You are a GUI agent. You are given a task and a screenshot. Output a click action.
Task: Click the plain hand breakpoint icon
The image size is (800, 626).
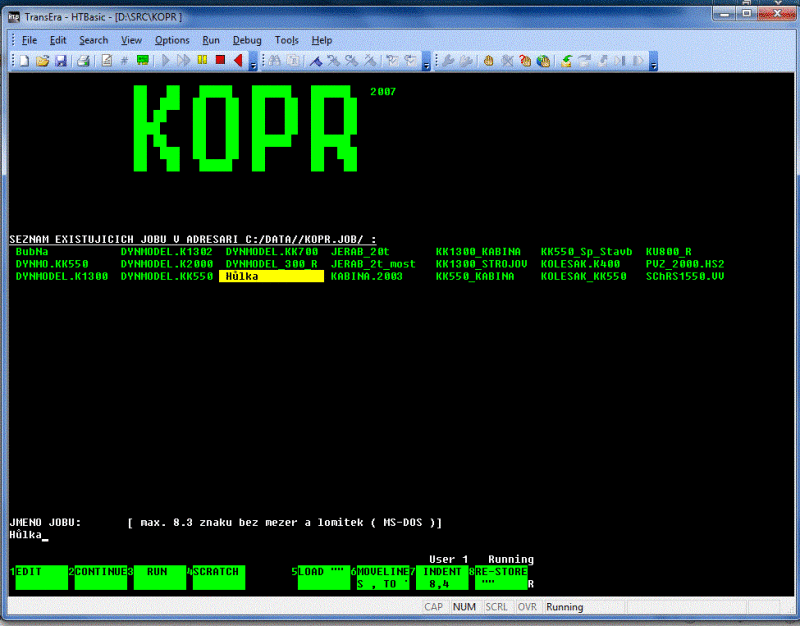point(488,61)
